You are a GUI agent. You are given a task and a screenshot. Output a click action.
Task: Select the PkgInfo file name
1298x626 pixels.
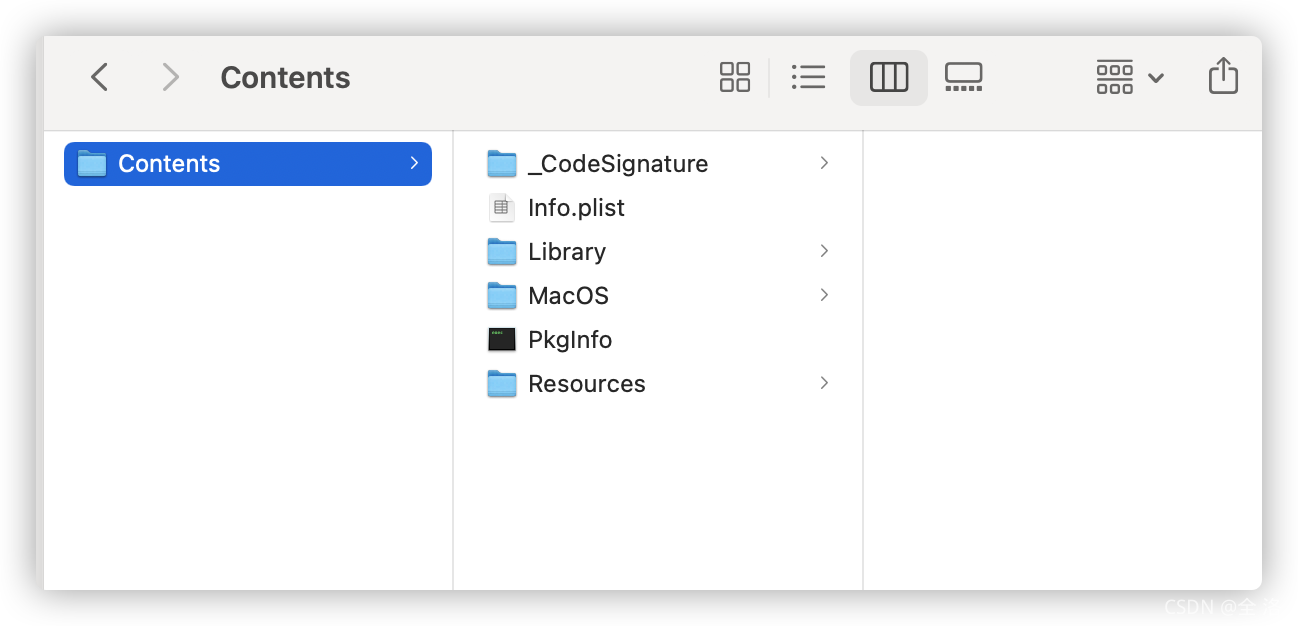(570, 340)
